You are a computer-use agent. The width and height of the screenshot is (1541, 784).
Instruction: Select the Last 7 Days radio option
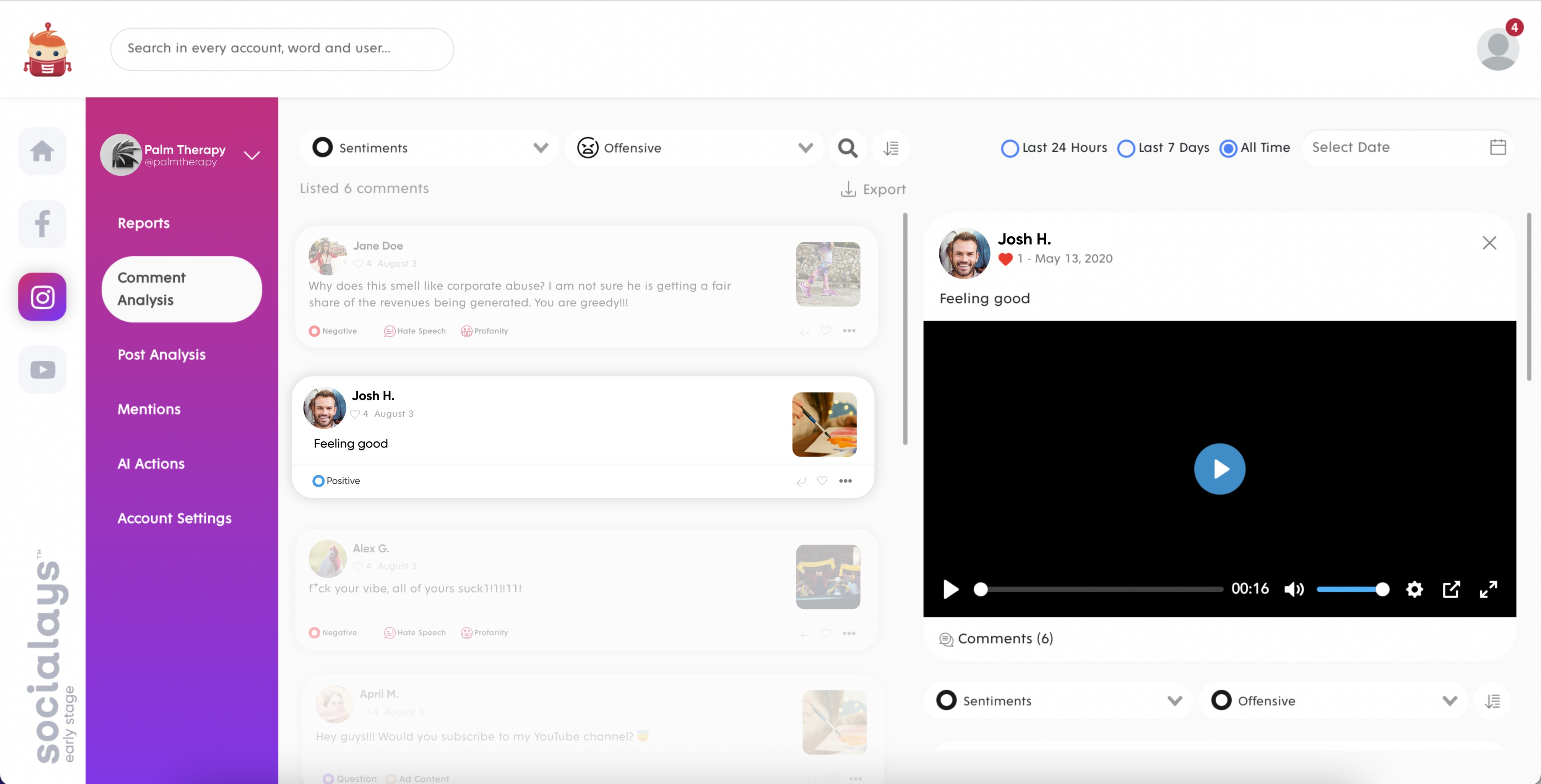[1126, 148]
